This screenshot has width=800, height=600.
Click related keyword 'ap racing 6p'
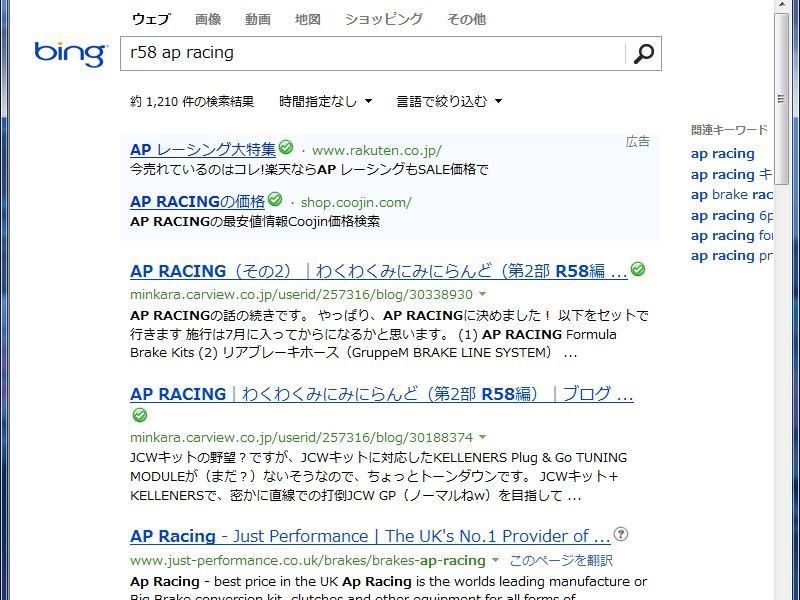click(732, 216)
